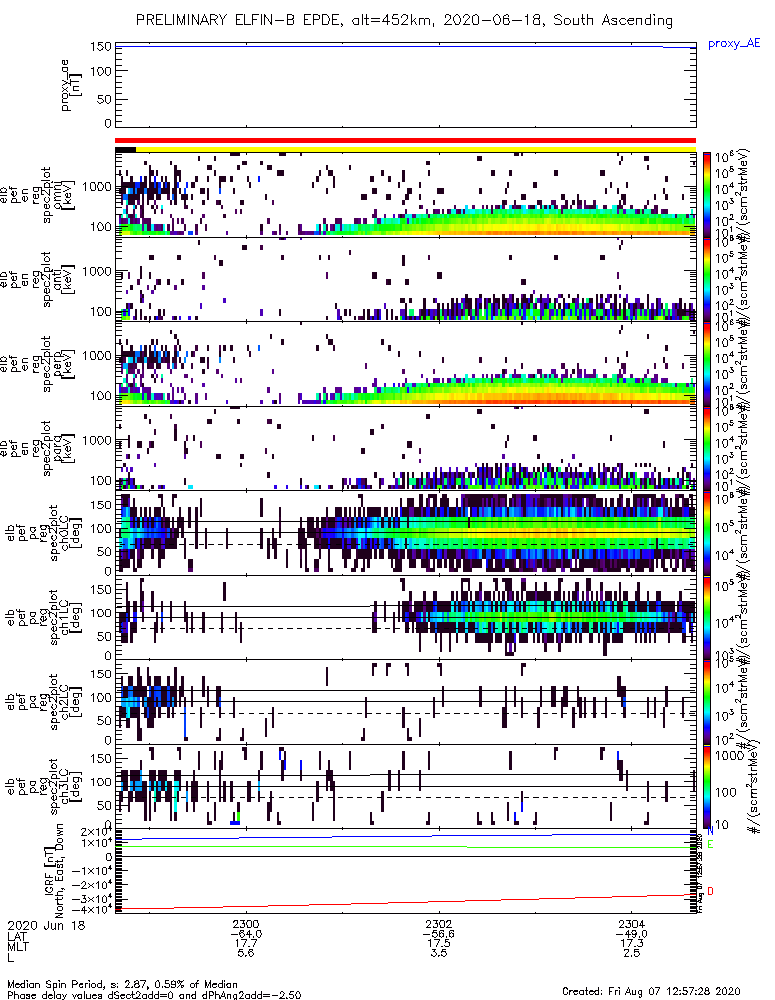
Task: Click the 2300 time axis label
Action: point(246,924)
